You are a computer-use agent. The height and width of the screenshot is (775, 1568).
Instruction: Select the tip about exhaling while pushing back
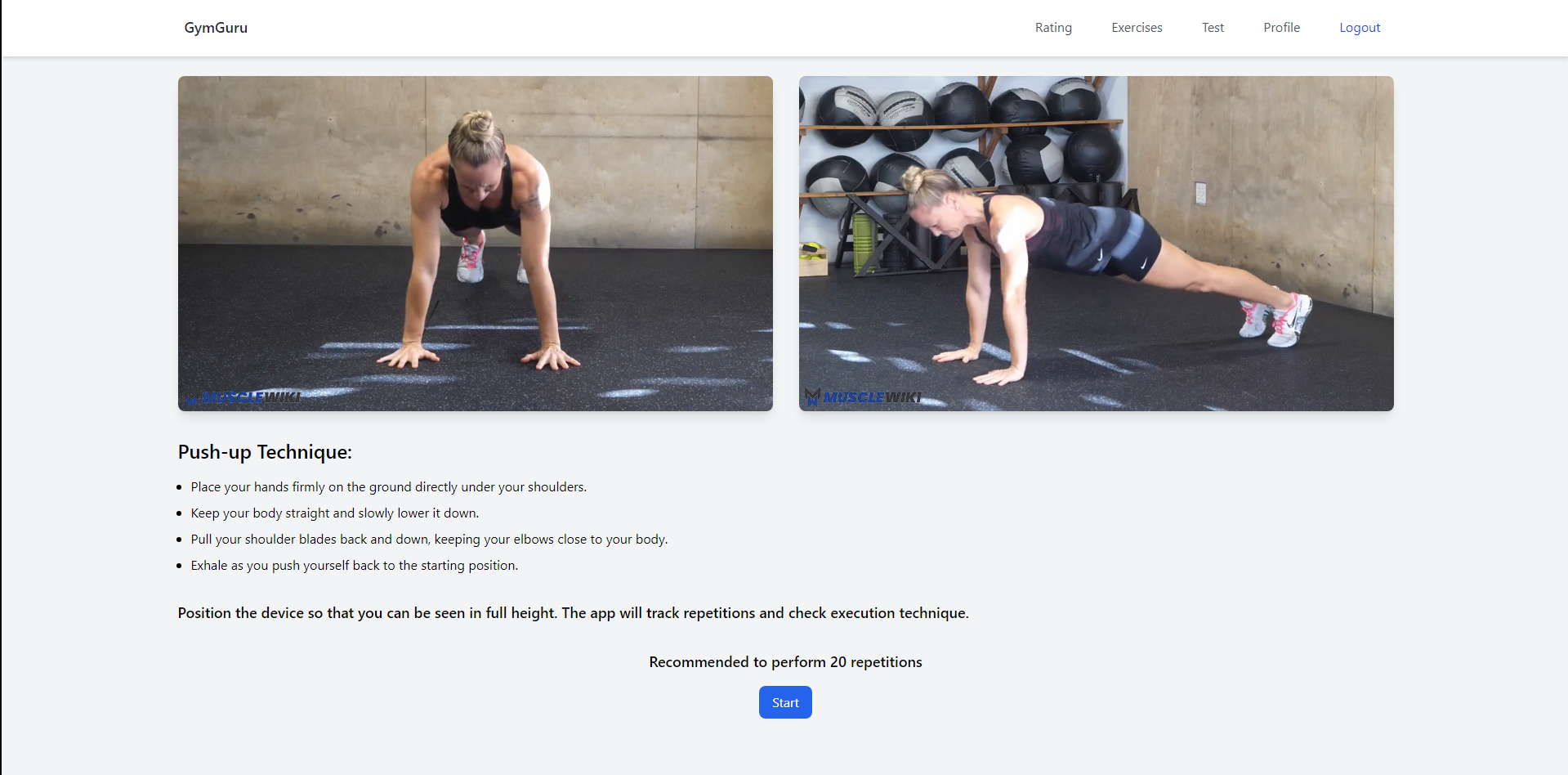(x=355, y=566)
